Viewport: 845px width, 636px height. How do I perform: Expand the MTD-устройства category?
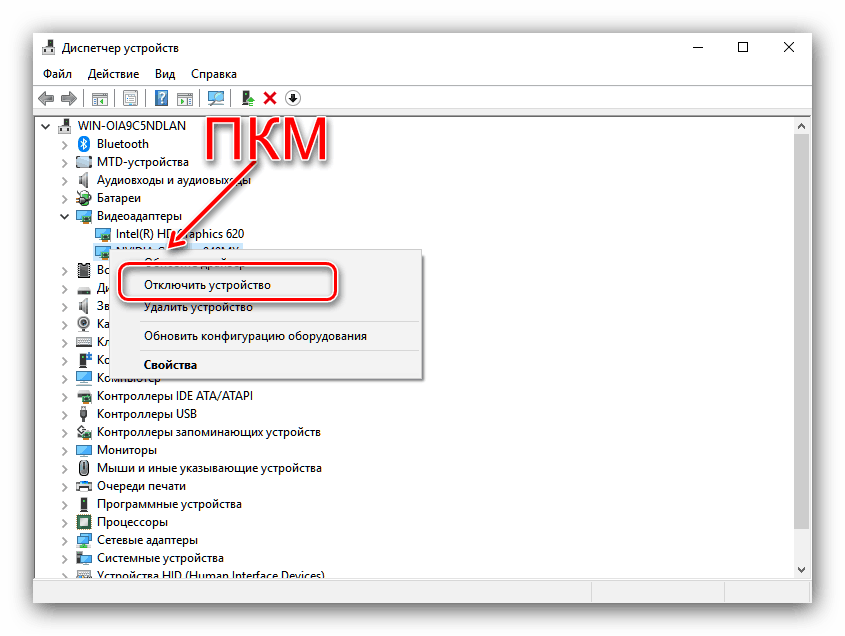pos(65,163)
